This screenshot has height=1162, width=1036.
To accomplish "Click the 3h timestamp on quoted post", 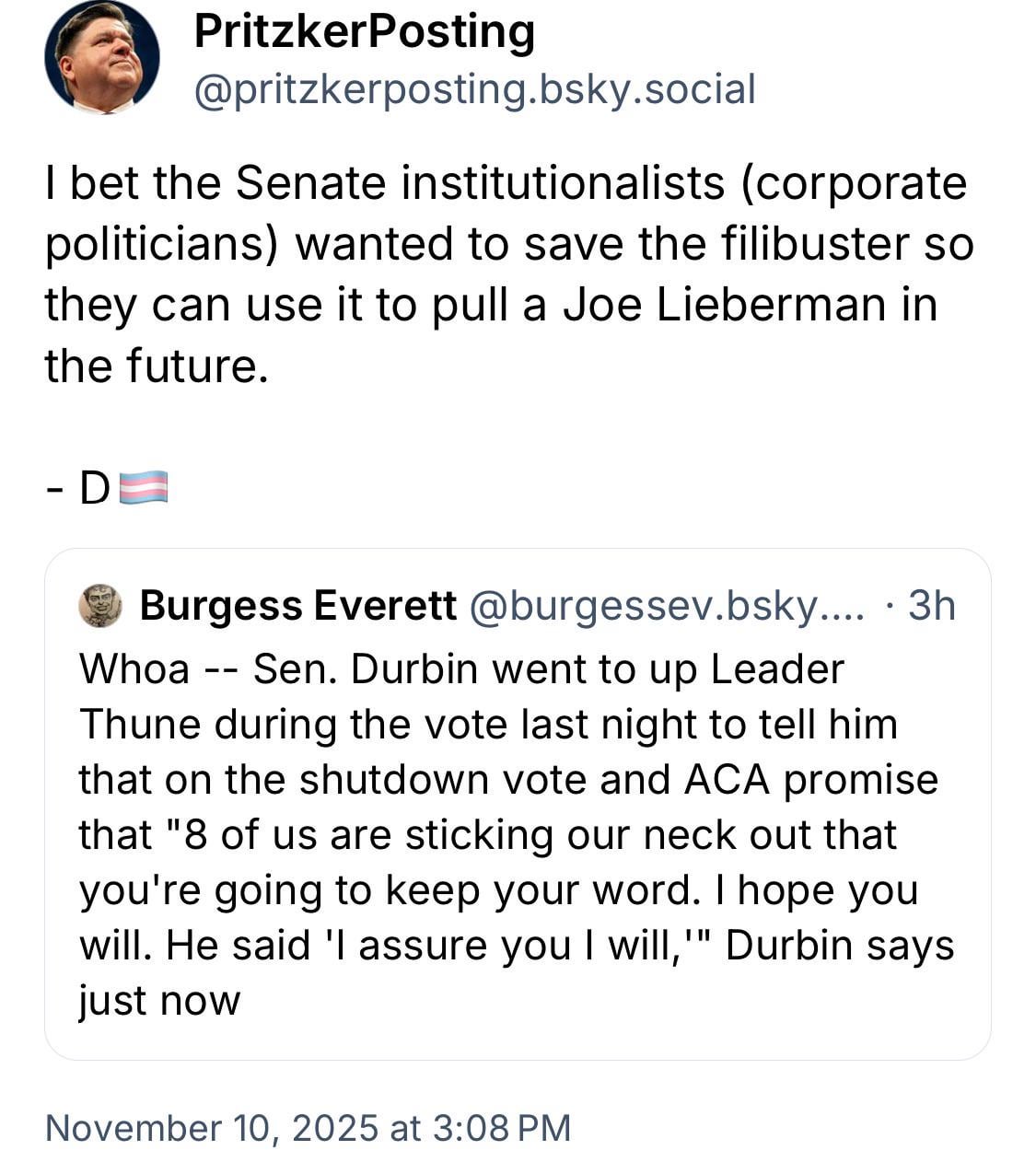I will point(931,606).
